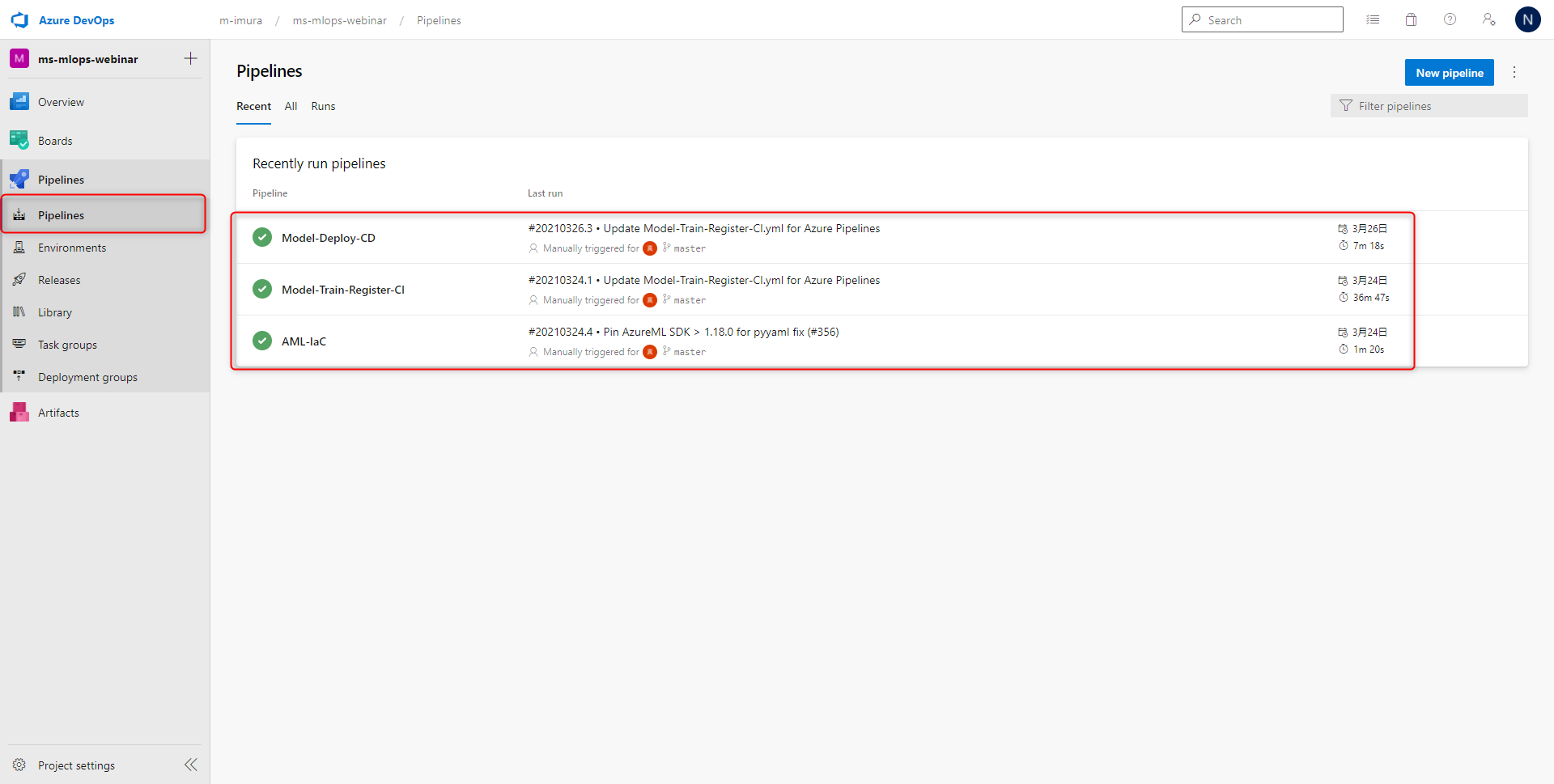Select the Pipelines sub-item under Pipelines
The height and width of the screenshot is (784, 1554).
point(105,215)
